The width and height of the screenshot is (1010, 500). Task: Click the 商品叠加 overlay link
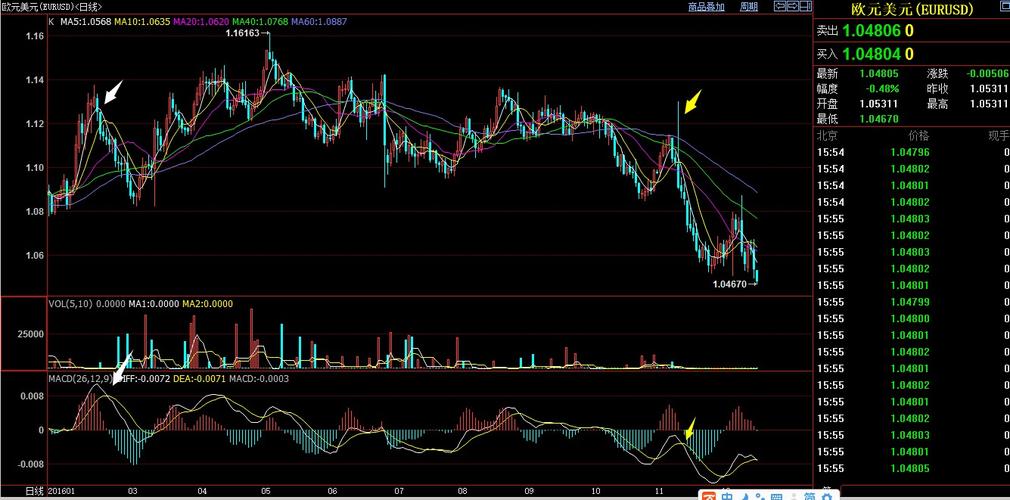(x=706, y=6)
